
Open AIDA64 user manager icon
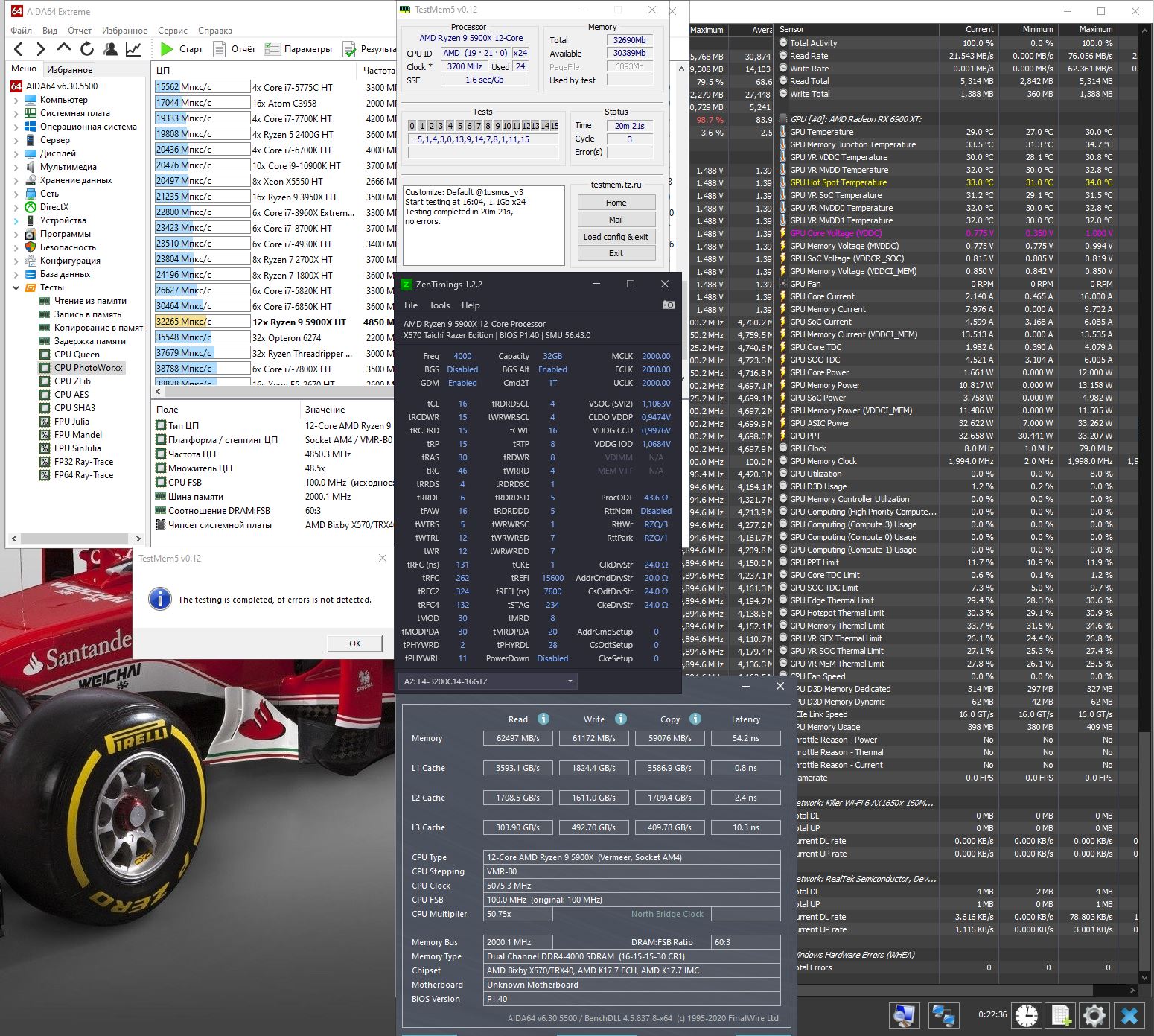(x=110, y=49)
